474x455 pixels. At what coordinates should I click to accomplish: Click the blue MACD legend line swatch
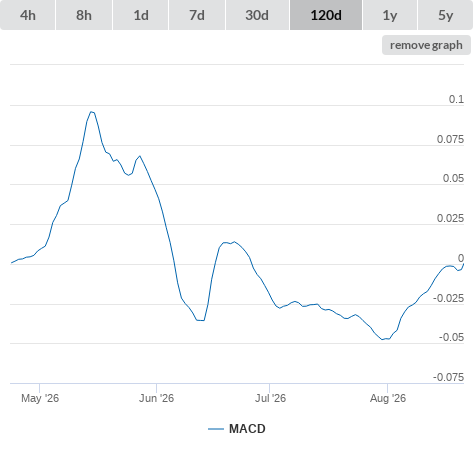point(216,429)
